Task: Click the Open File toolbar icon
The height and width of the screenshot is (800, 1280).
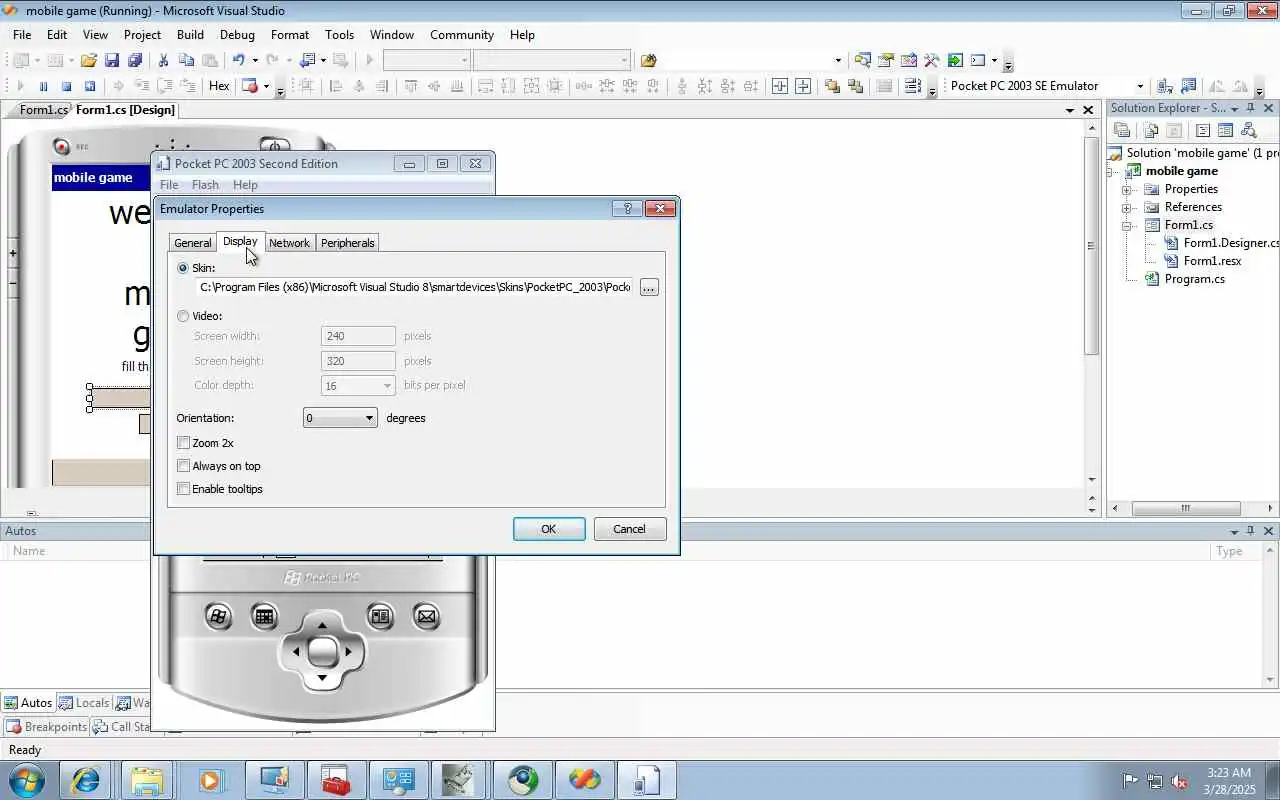Action: tap(89, 60)
